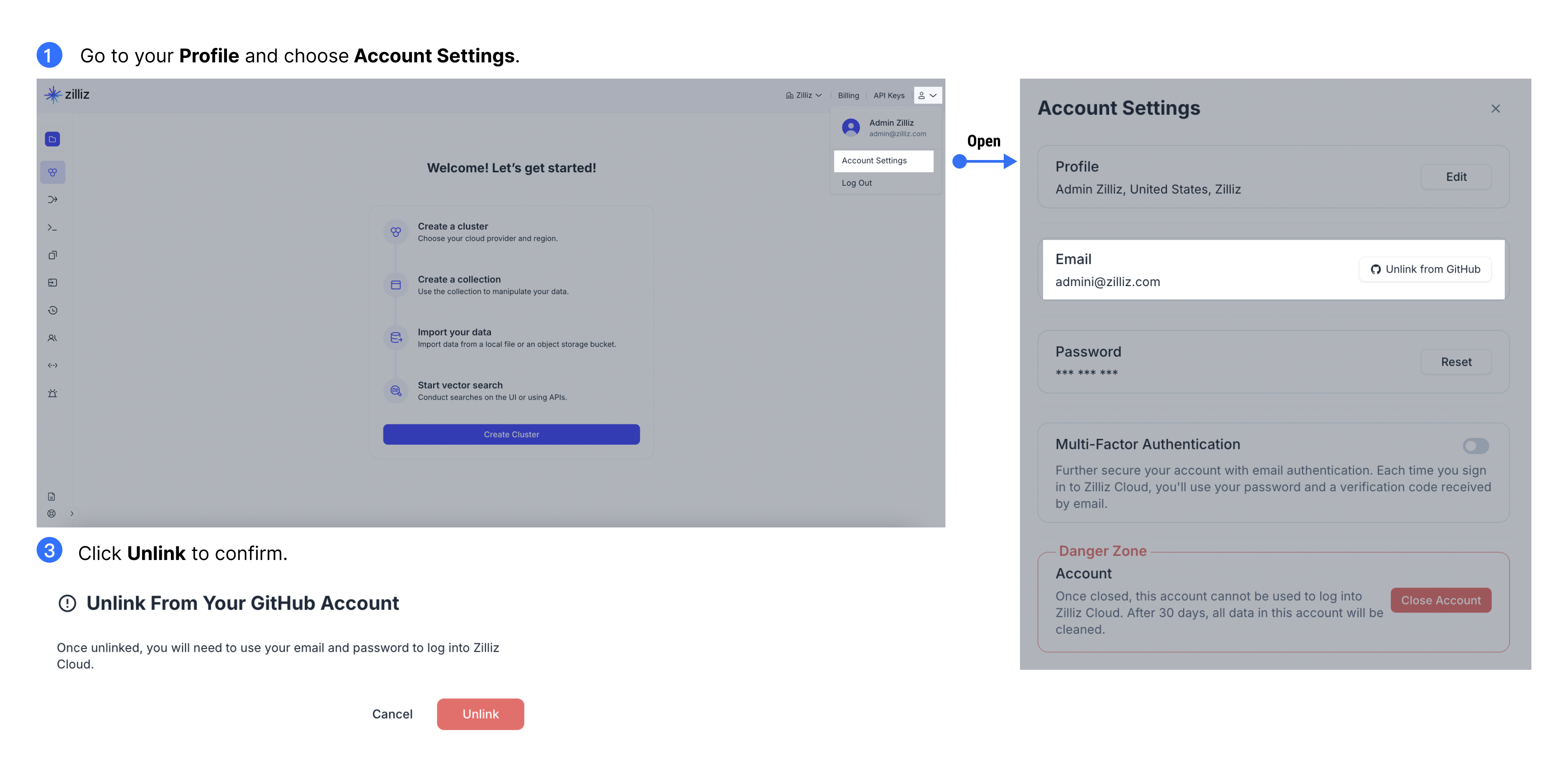Open the Billing page
Screen dimensions: 1568x781
click(x=847, y=95)
